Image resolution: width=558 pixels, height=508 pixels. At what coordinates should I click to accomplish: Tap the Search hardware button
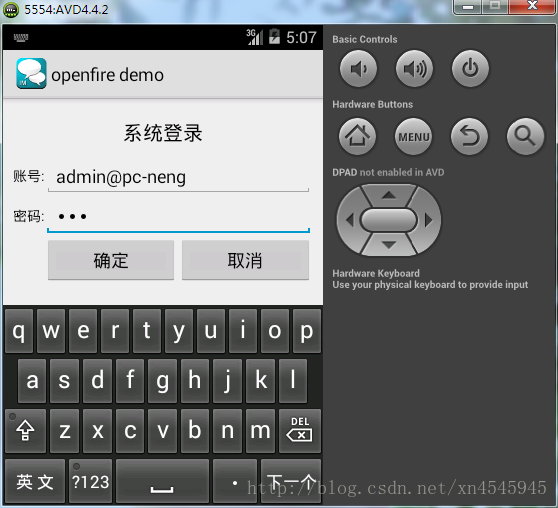point(525,136)
